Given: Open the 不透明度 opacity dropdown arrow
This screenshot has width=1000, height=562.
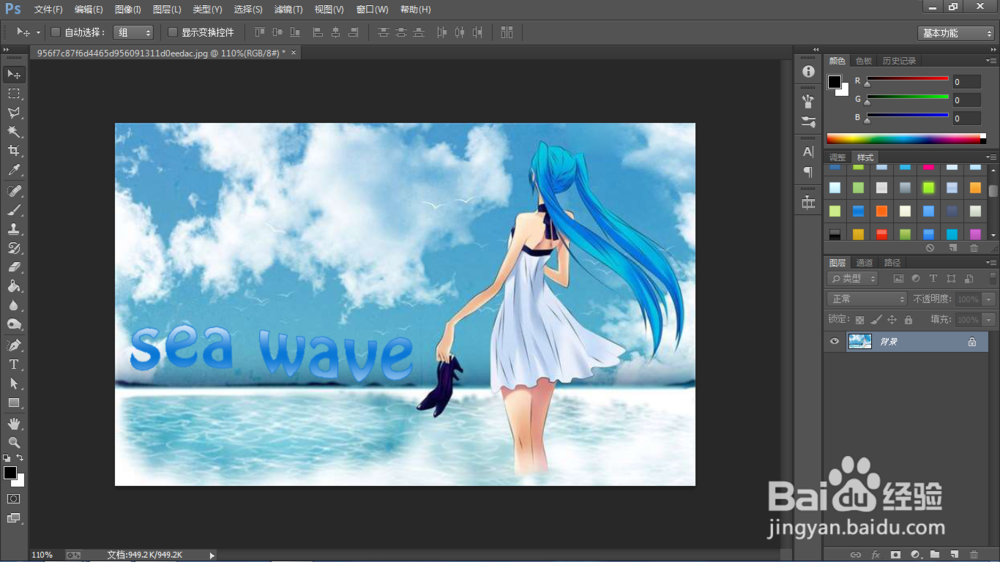Looking at the screenshot, I should (989, 299).
